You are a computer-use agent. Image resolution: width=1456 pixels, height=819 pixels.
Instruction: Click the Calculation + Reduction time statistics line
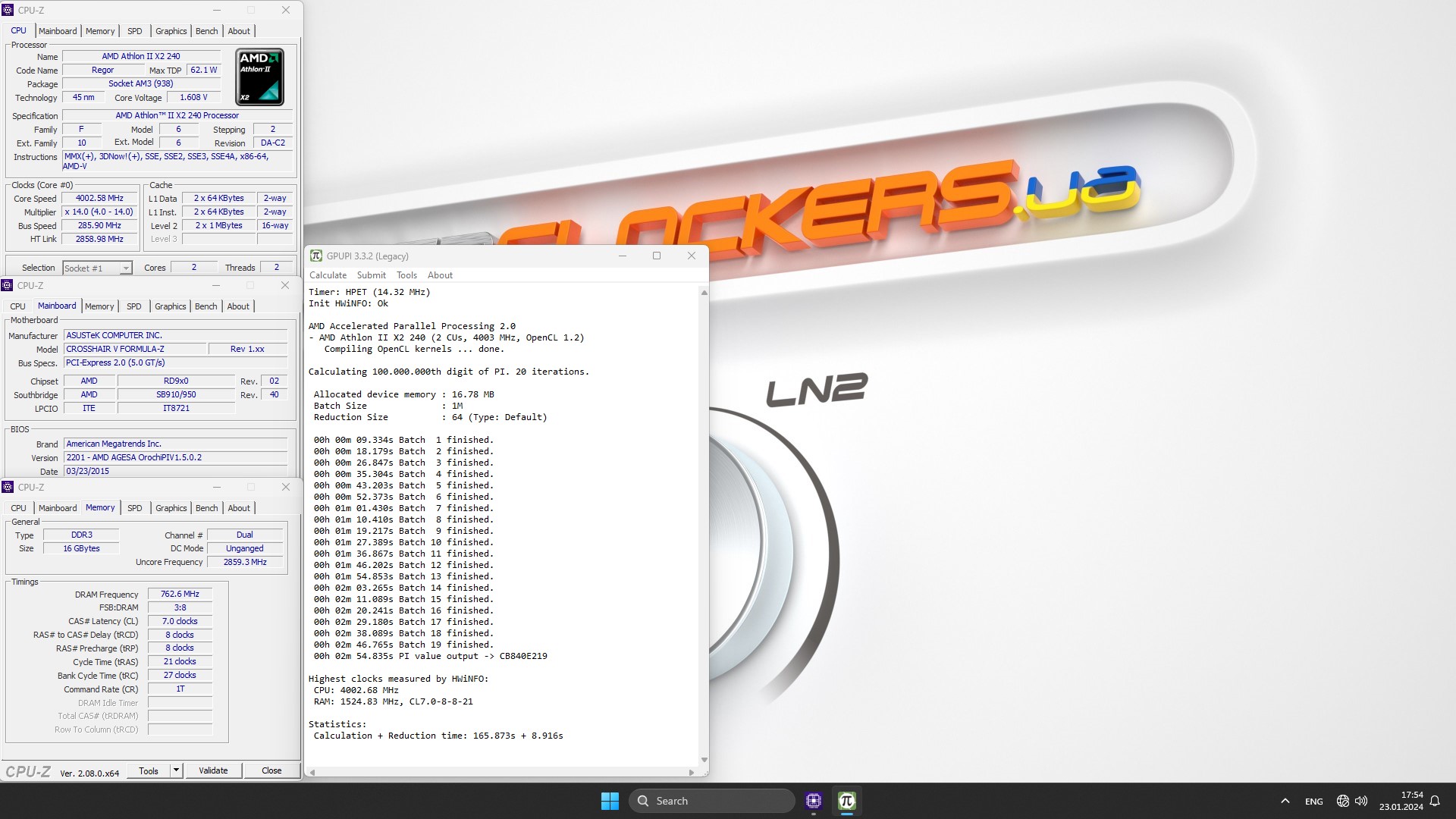coord(438,736)
